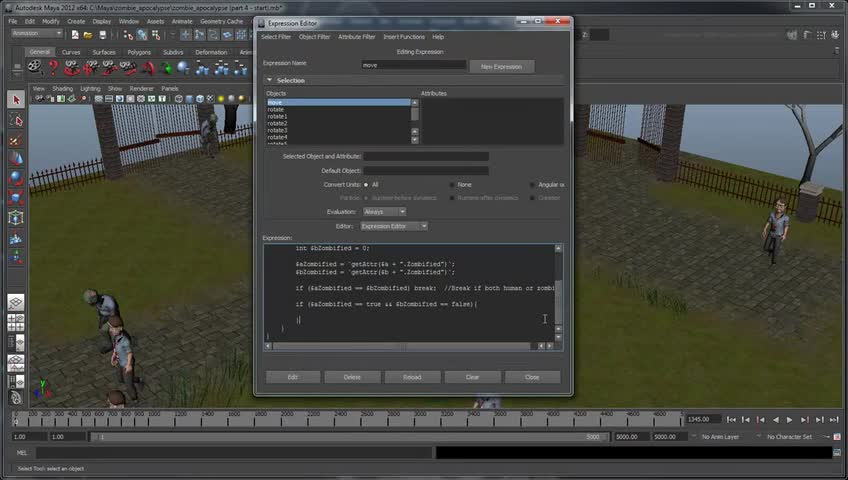
Task: Open the Evaluation Always dropdown
Action: [x=385, y=212]
